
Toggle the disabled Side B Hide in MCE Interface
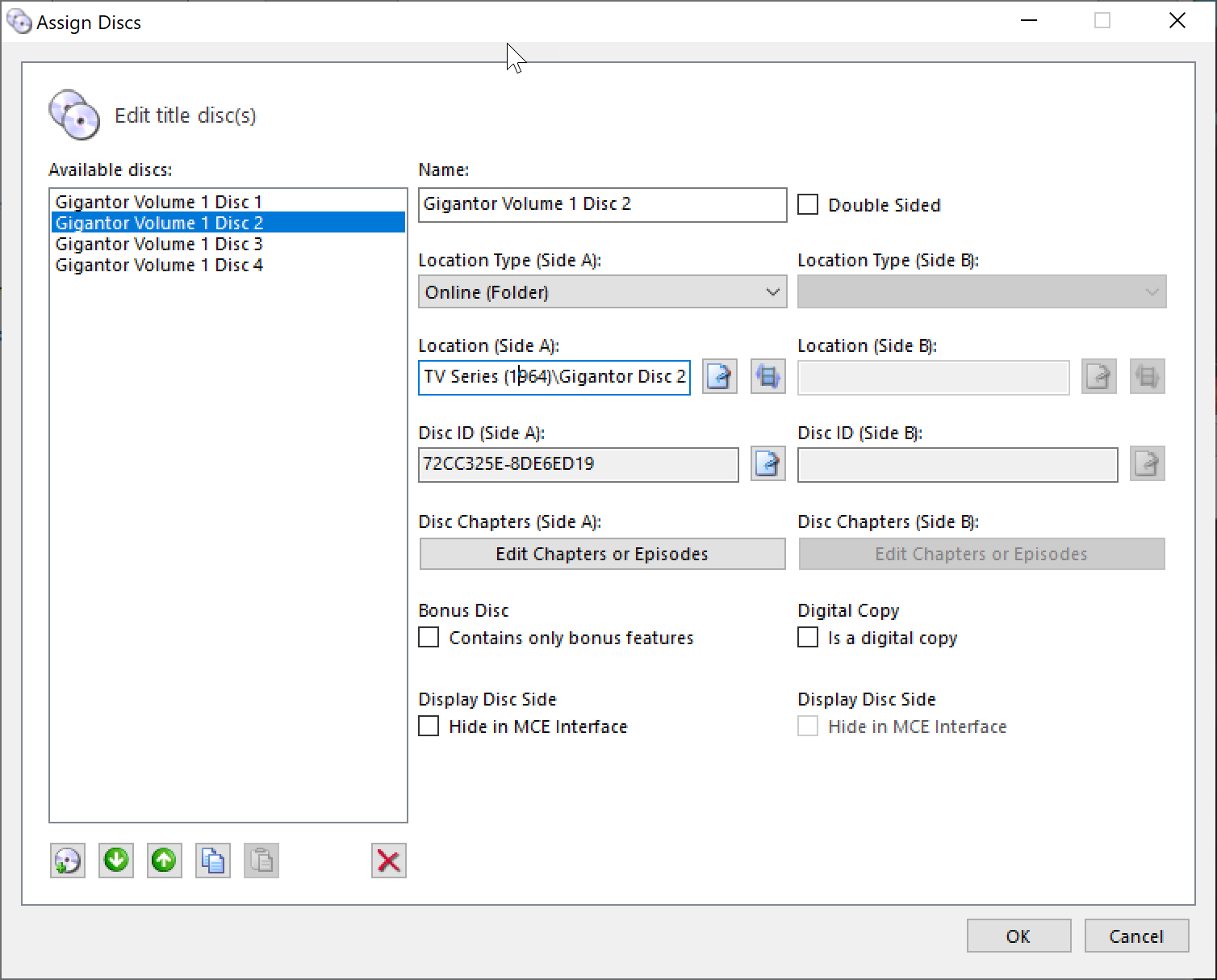[808, 726]
